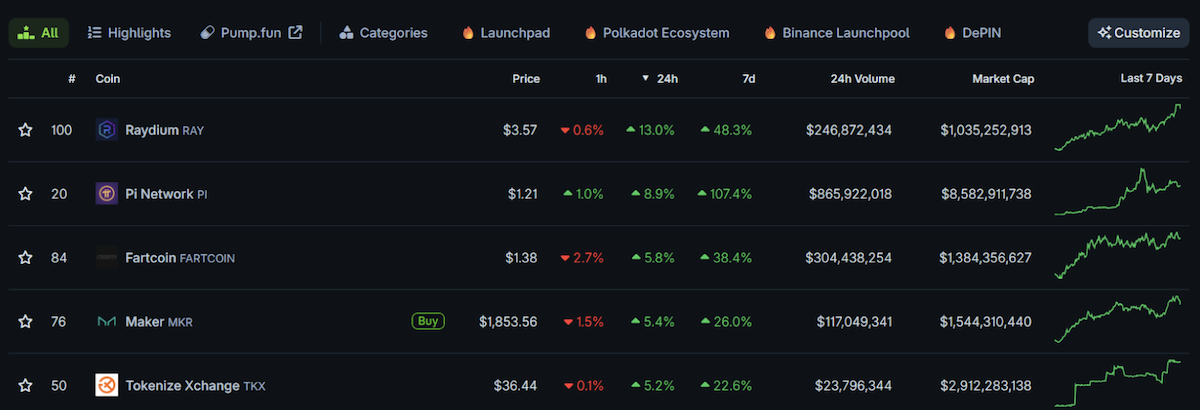This screenshot has height=410, width=1200.
Task: Star the Fartcoin row
Action: coord(25,258)
